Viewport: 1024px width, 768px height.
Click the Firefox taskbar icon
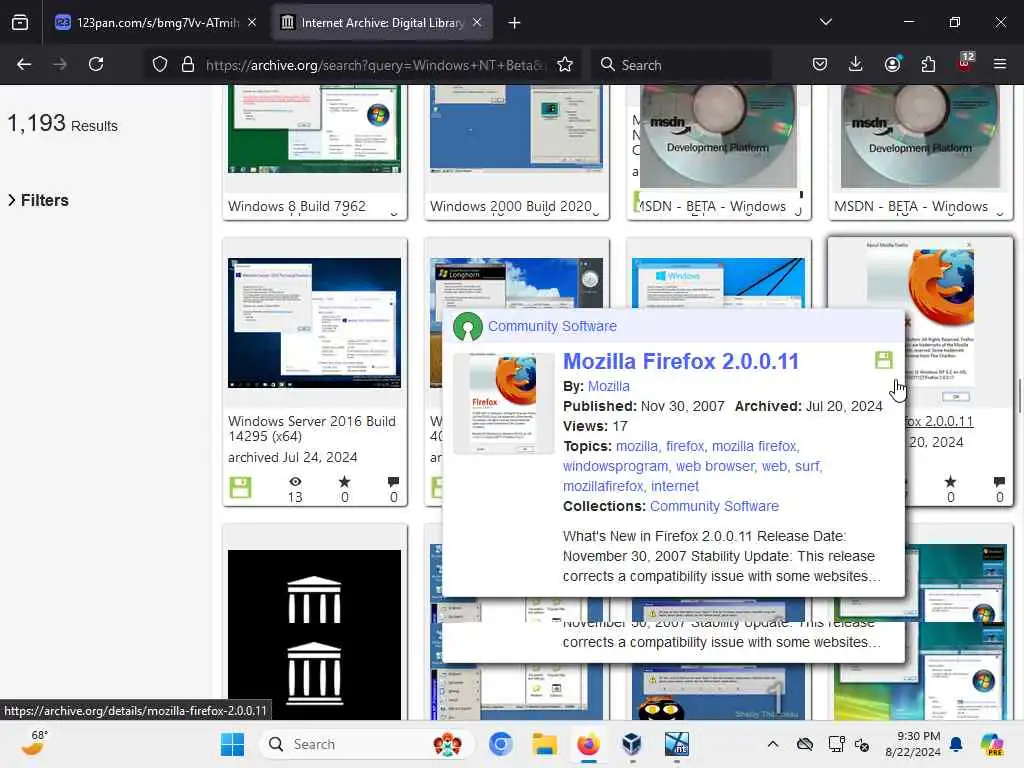(x=588, y=744)
